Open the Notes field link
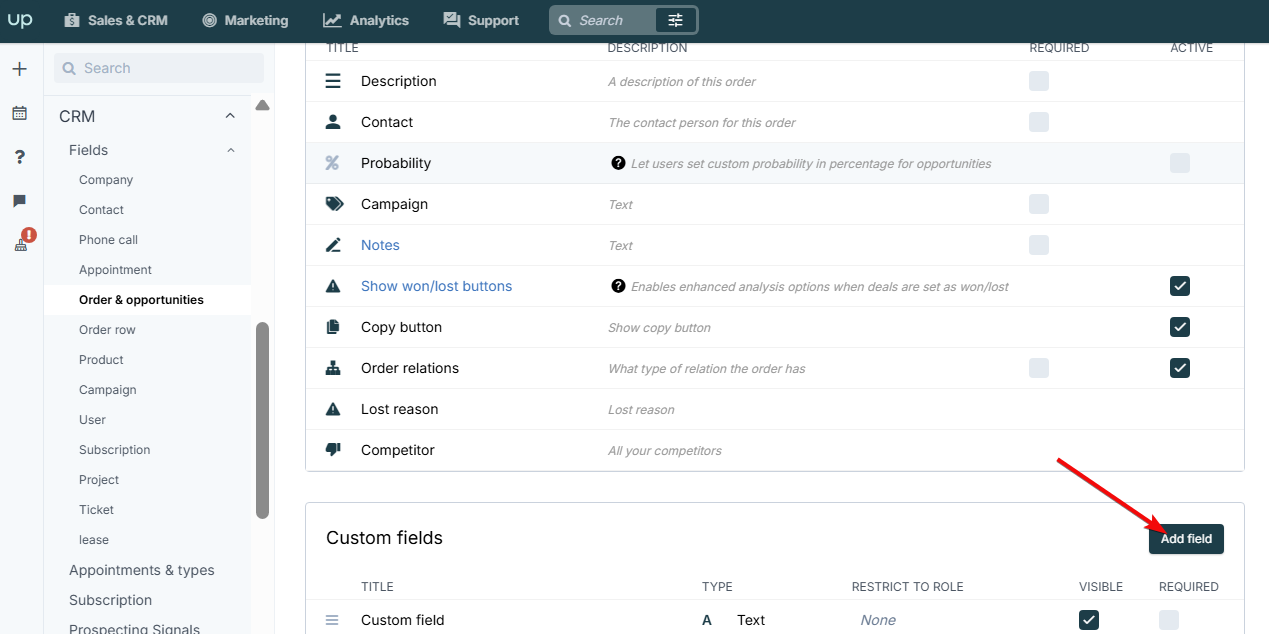 point(380,245)
